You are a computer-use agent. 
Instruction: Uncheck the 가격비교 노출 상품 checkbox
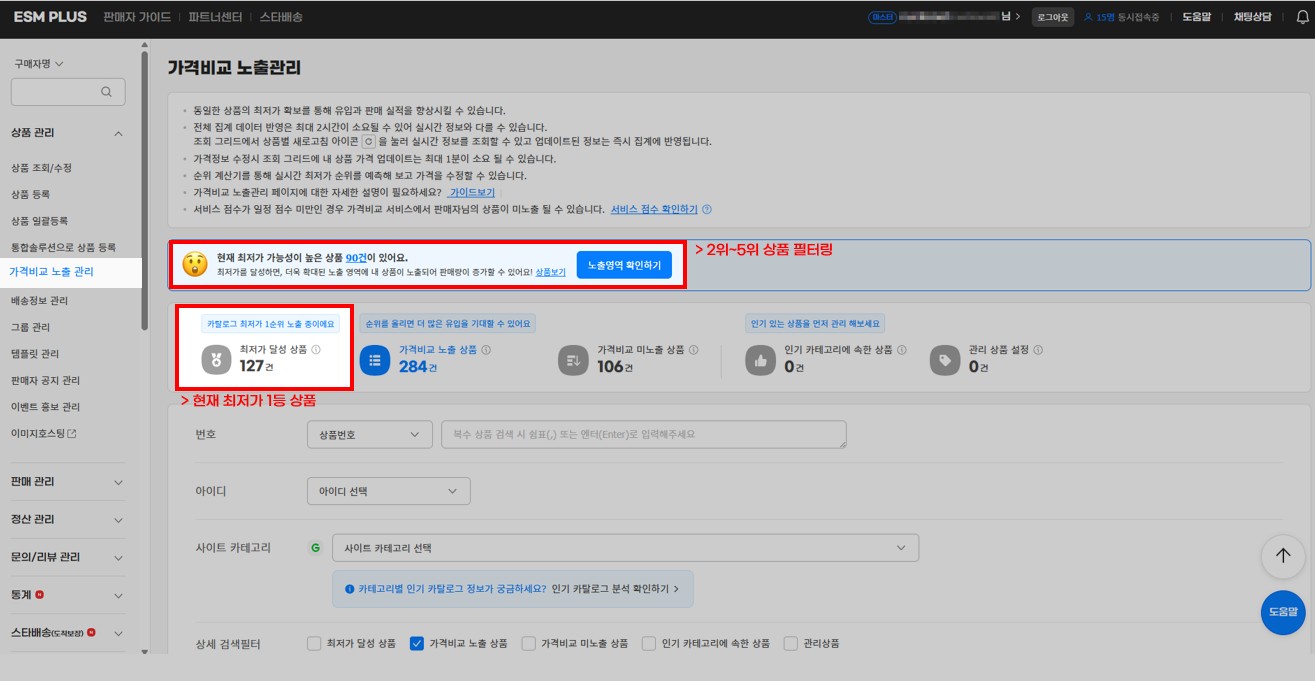[417, 643]
